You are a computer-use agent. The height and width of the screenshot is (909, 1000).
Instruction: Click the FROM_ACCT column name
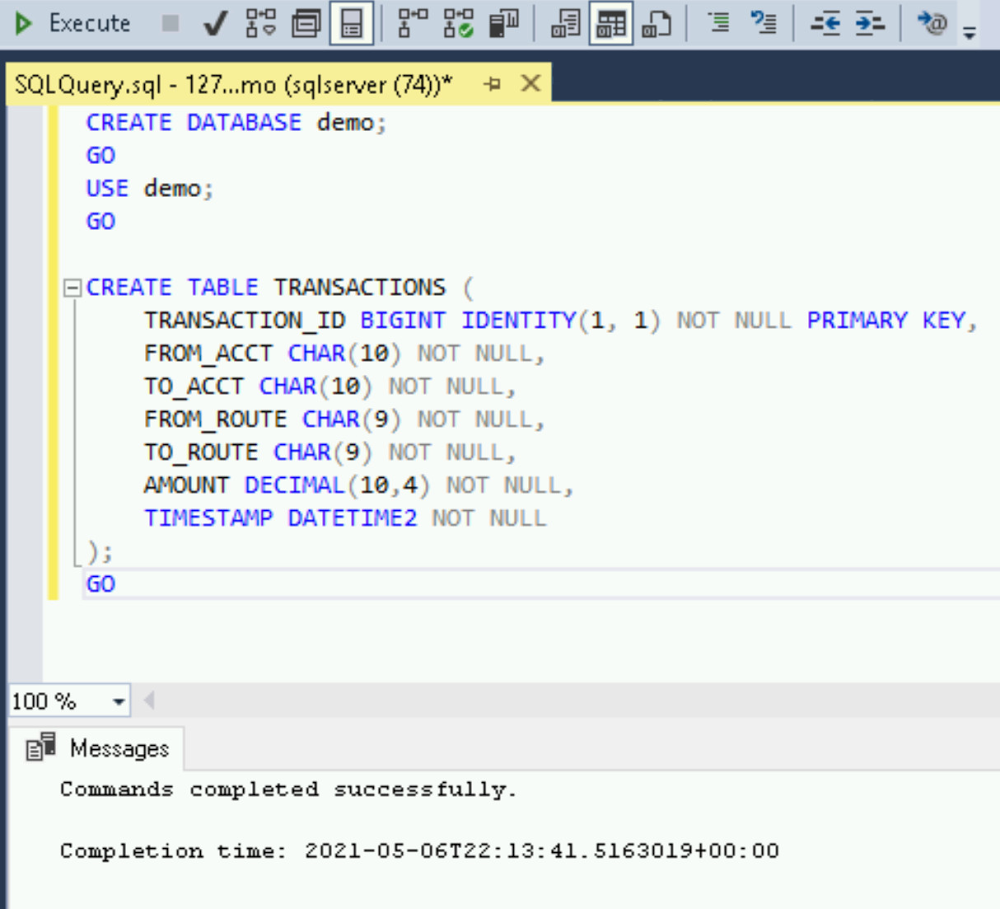pyautogui.click(x=208, y=354)
